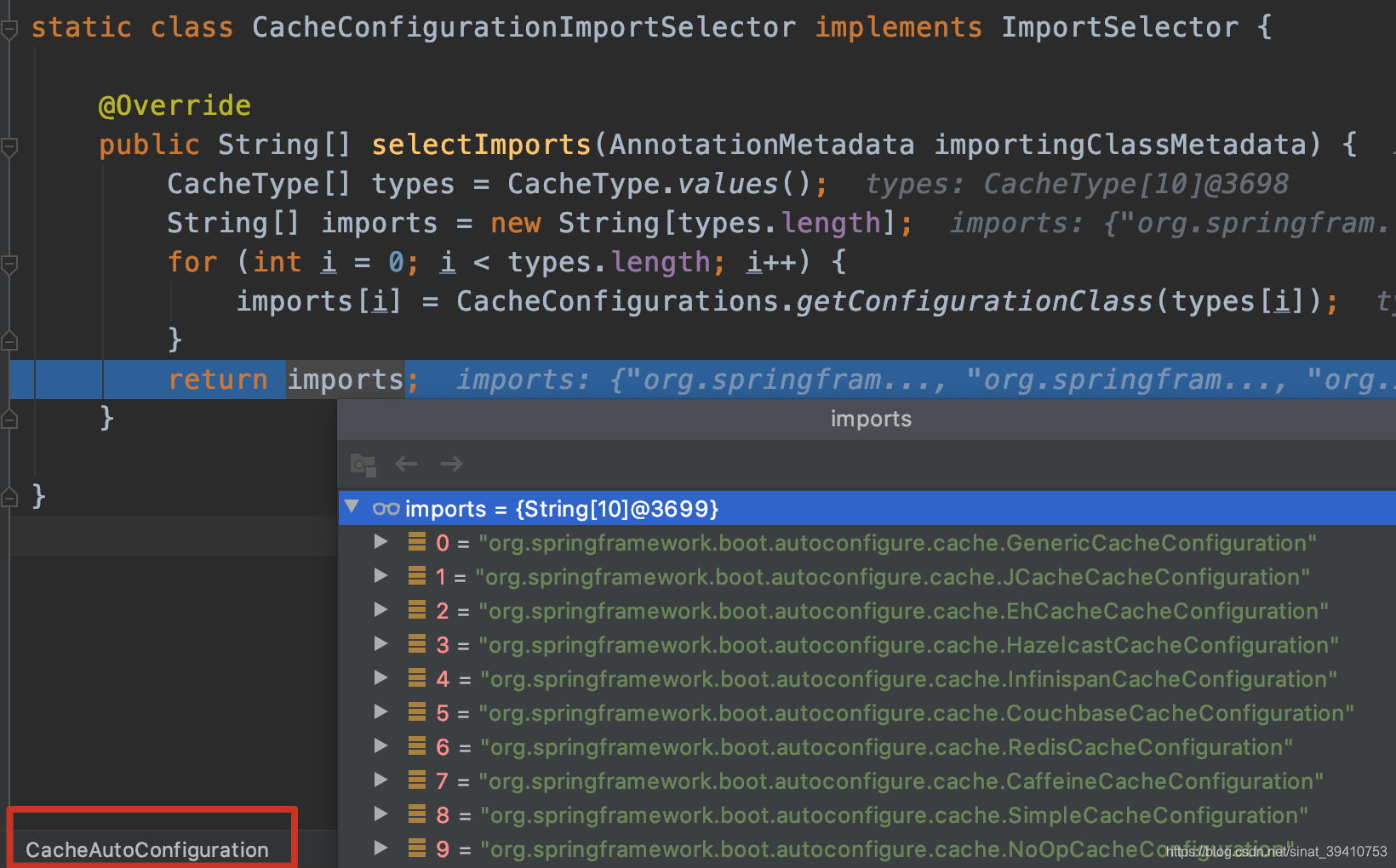Expand array element 5 CouchbaseCacheConfiguration

click(x=380, y=712)
